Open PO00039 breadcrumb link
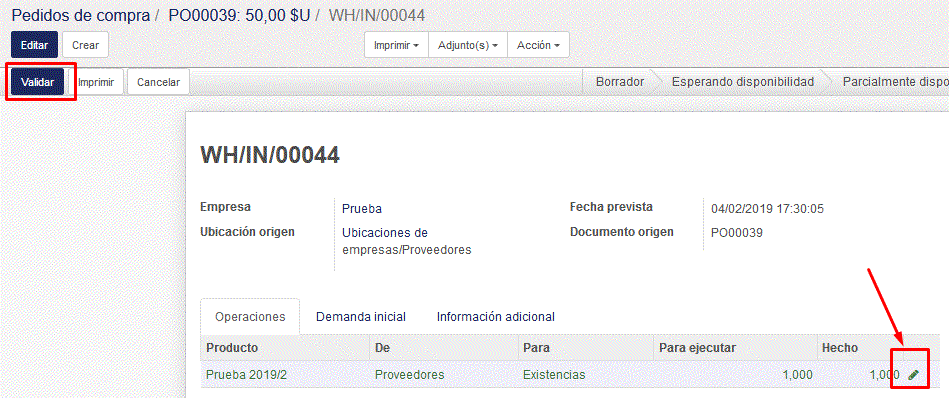The width and height of the screenshot is (949, 398). pos(239,15)
